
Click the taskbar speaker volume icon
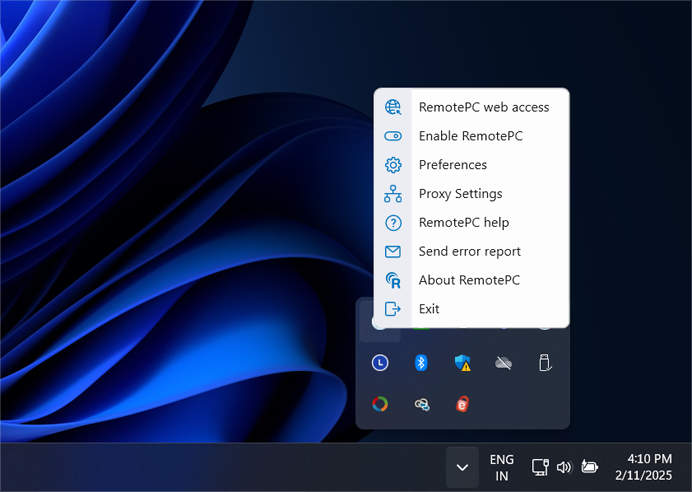pyautogui.click(x=564, y=467)
